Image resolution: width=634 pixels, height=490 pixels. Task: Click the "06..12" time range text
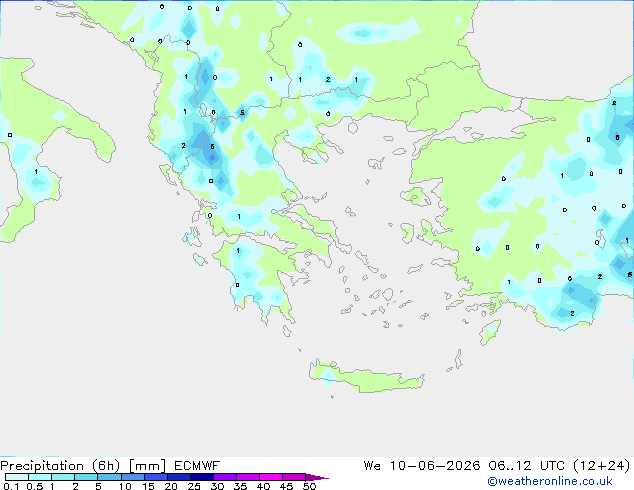(x=510, y=466)
